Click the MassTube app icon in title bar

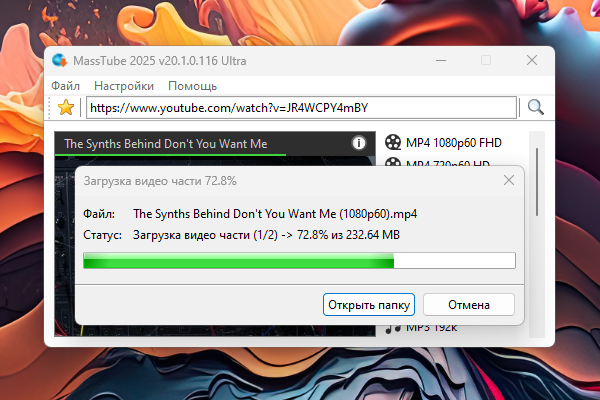pos(60,60)
